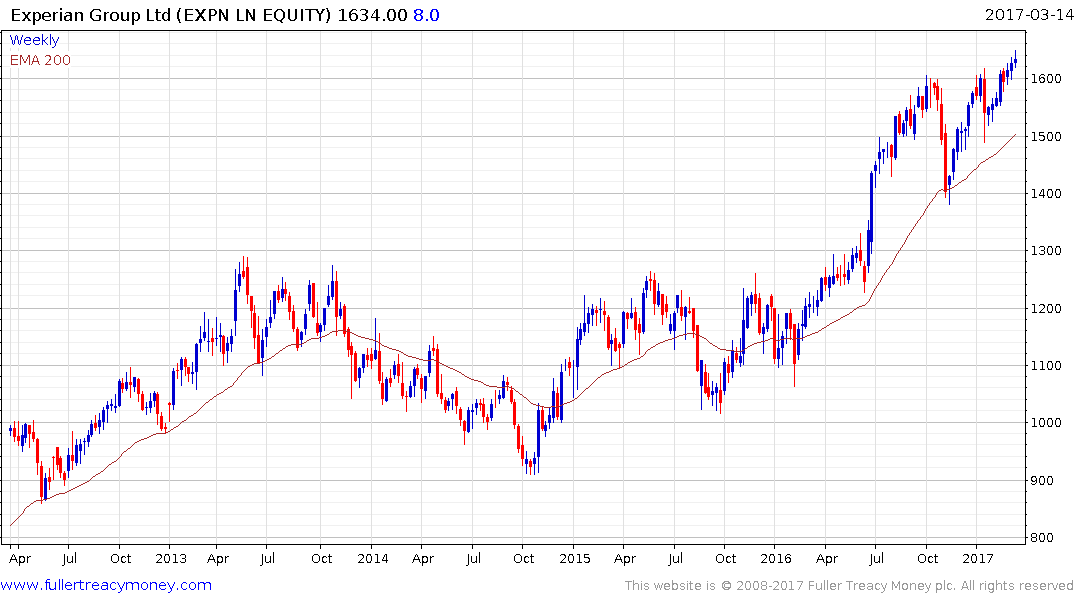Click the 2015 year label on time axis
This screenshot has width=1075, height=600.
coord(575,558)
